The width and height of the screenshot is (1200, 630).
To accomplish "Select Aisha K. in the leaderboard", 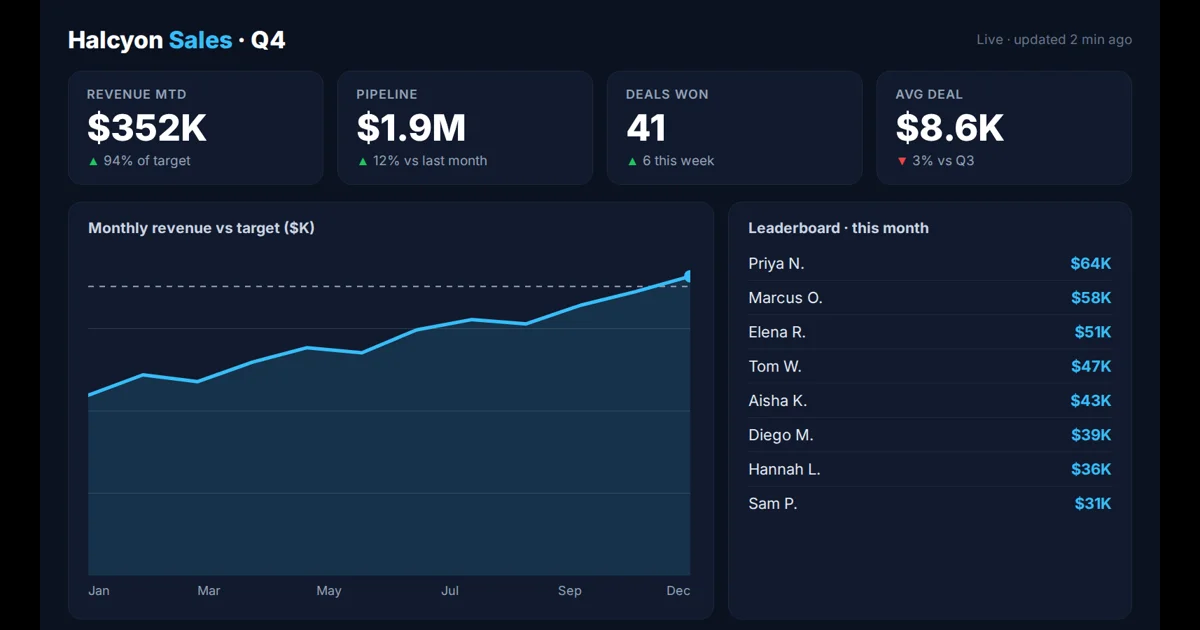I will pyautogui.click(x=778, y=401).
